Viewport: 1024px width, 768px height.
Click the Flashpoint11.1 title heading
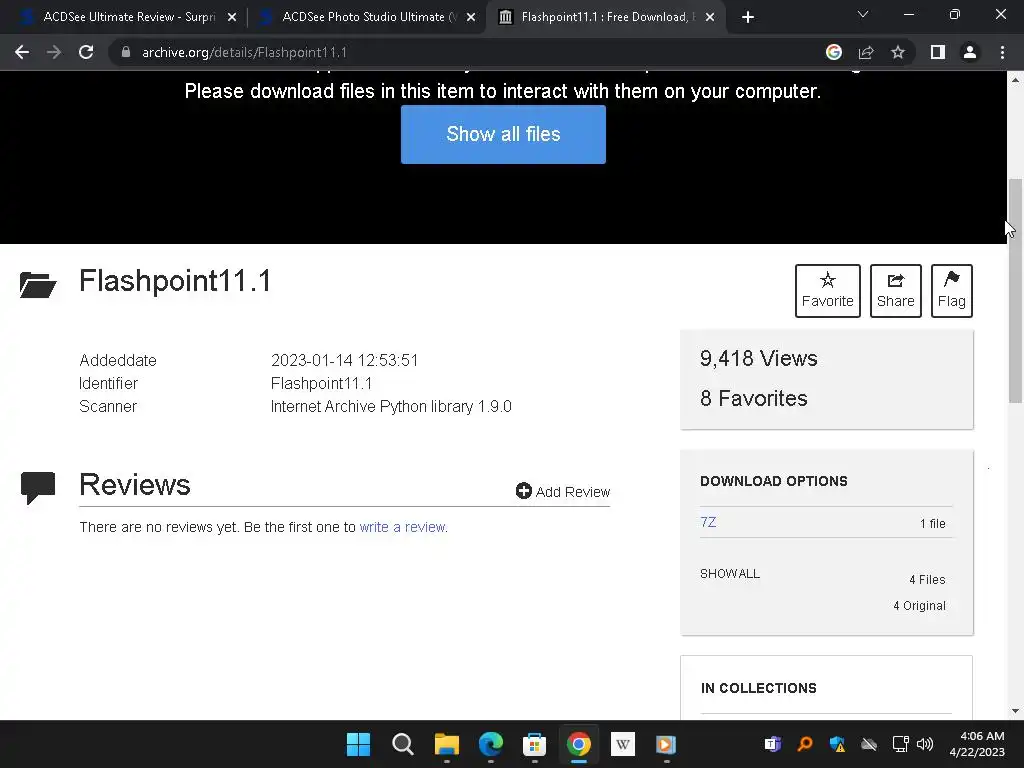tap(174, 281)
